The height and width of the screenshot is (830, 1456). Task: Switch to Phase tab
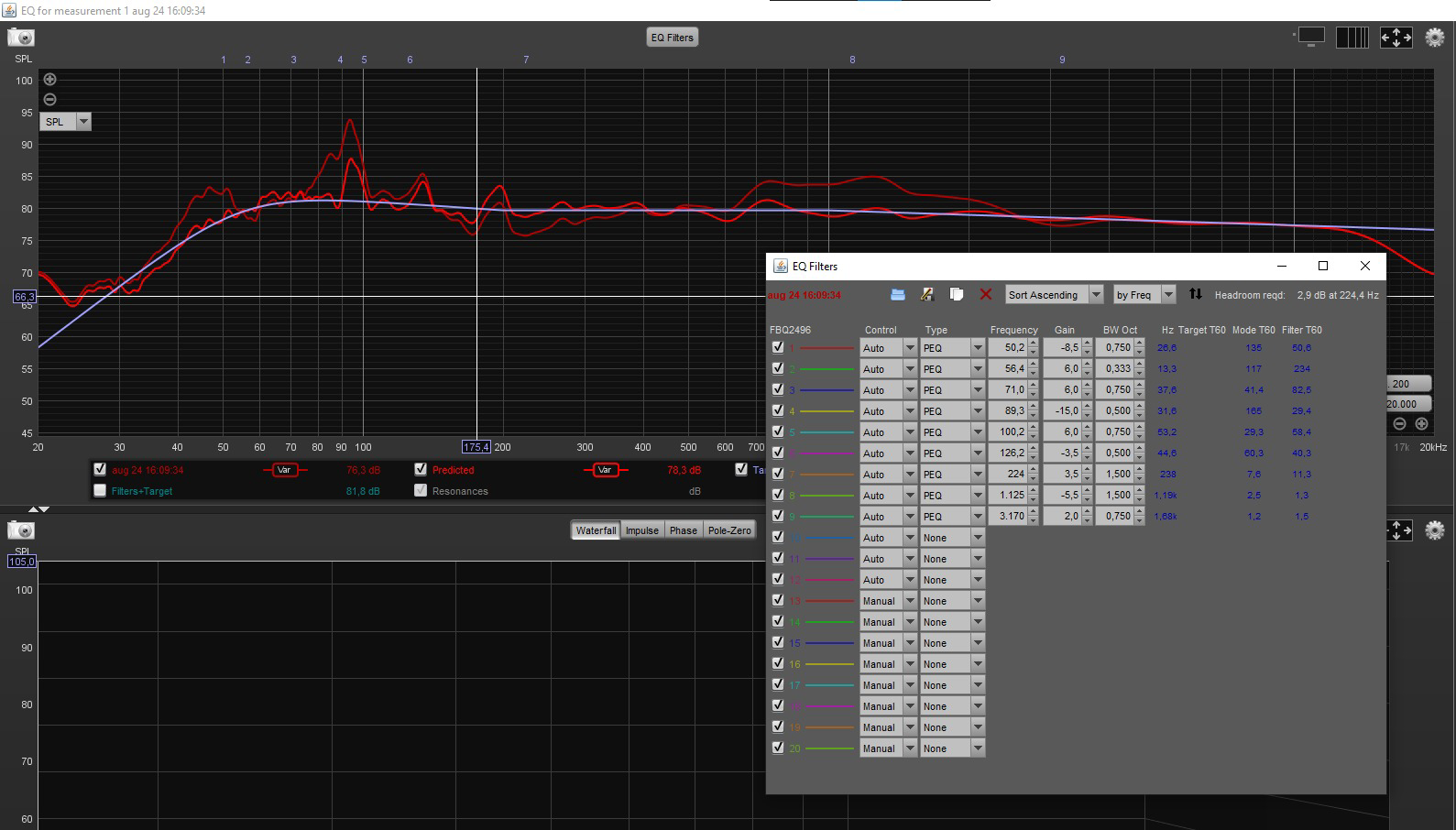pyautogui.click(x=684, y=530)
